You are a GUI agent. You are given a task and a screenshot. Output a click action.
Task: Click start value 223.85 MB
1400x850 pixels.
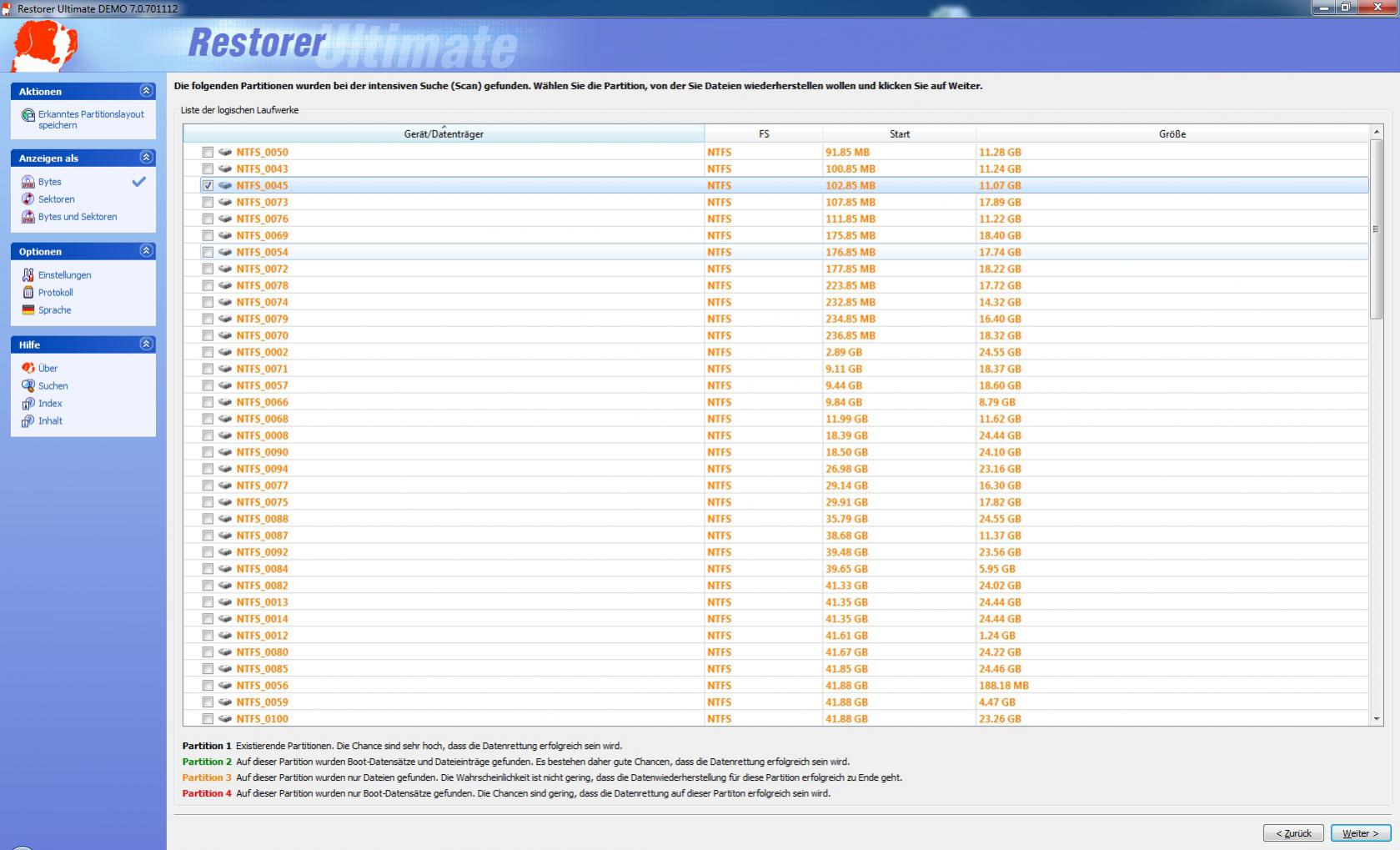(851, 285)
